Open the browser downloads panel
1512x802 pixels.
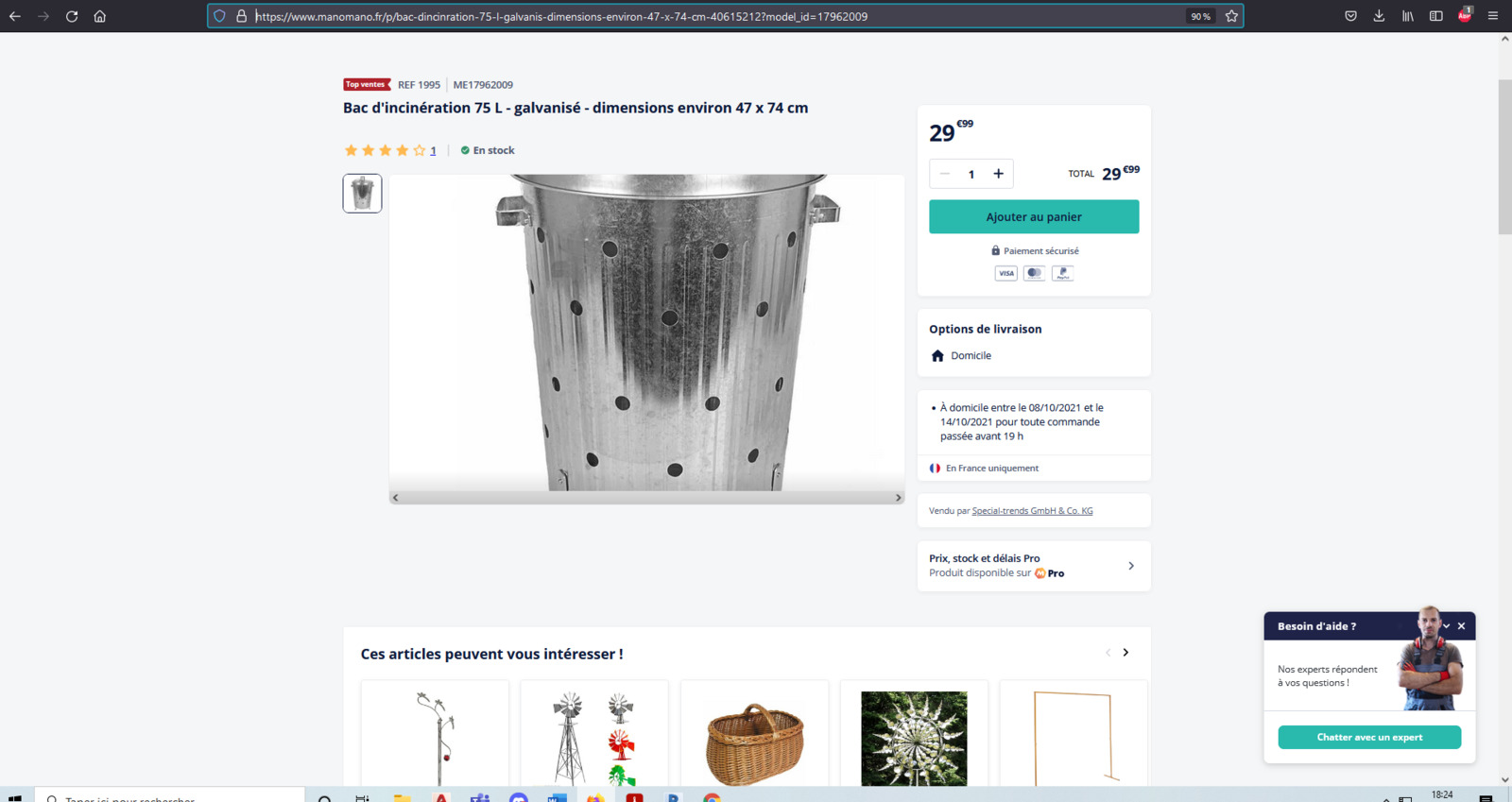[1379, 16]
